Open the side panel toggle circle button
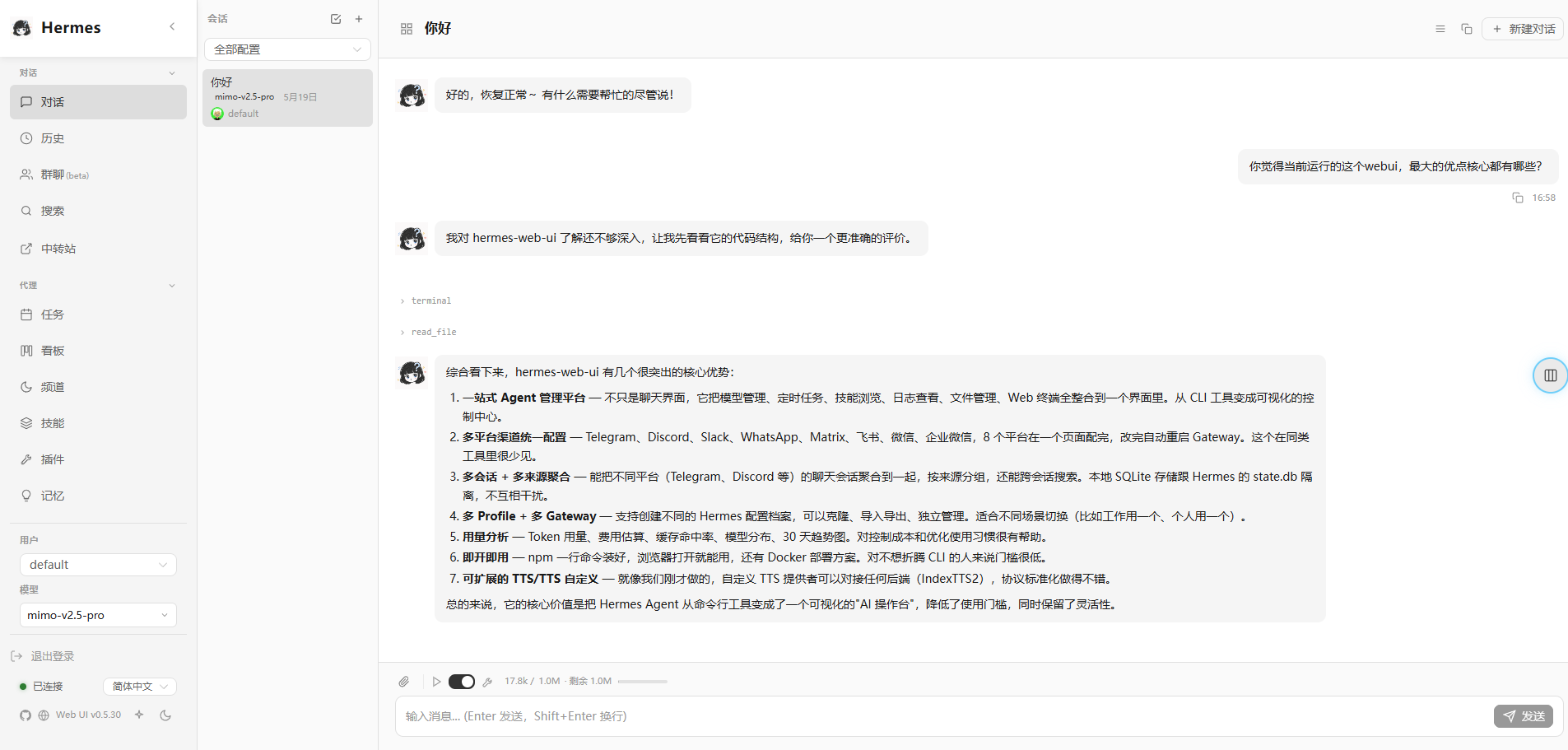 [x=1550, y=375]
